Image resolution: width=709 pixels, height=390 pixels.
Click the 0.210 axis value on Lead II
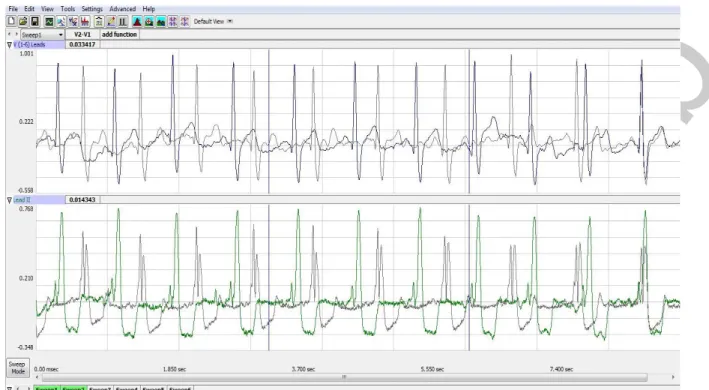pos(26,278)
